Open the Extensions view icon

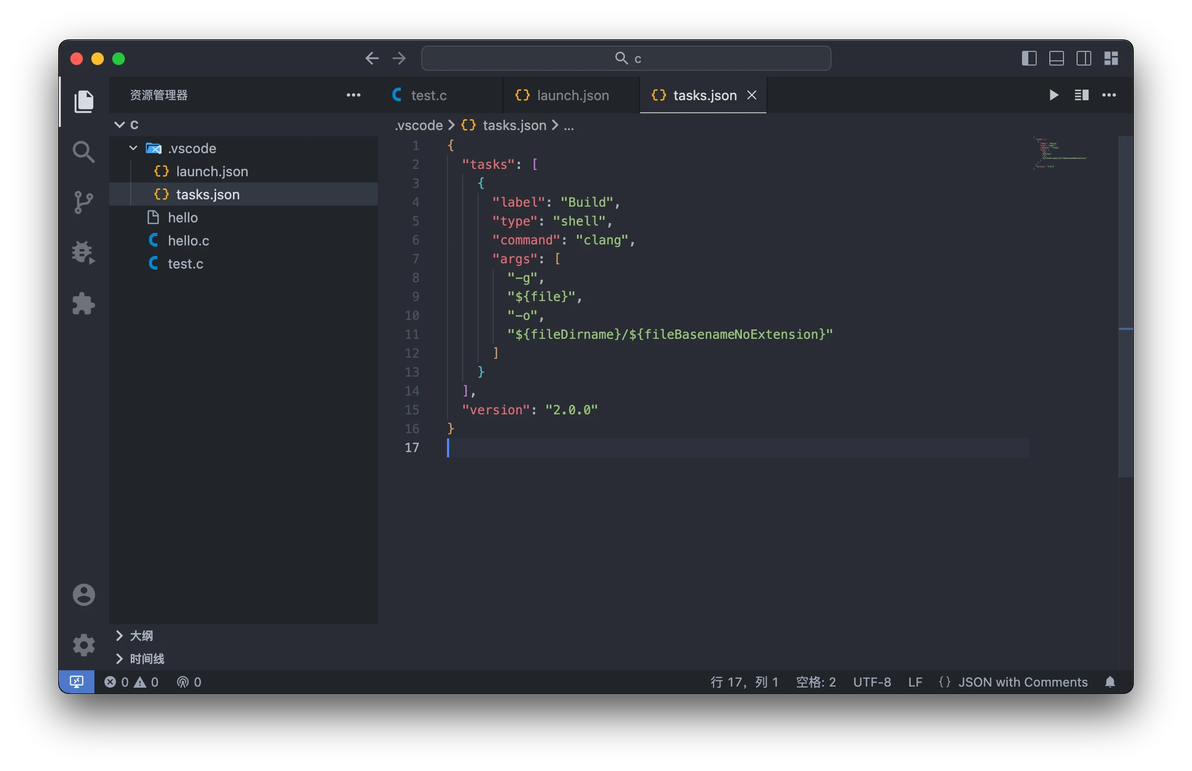(x=84, y=303)
